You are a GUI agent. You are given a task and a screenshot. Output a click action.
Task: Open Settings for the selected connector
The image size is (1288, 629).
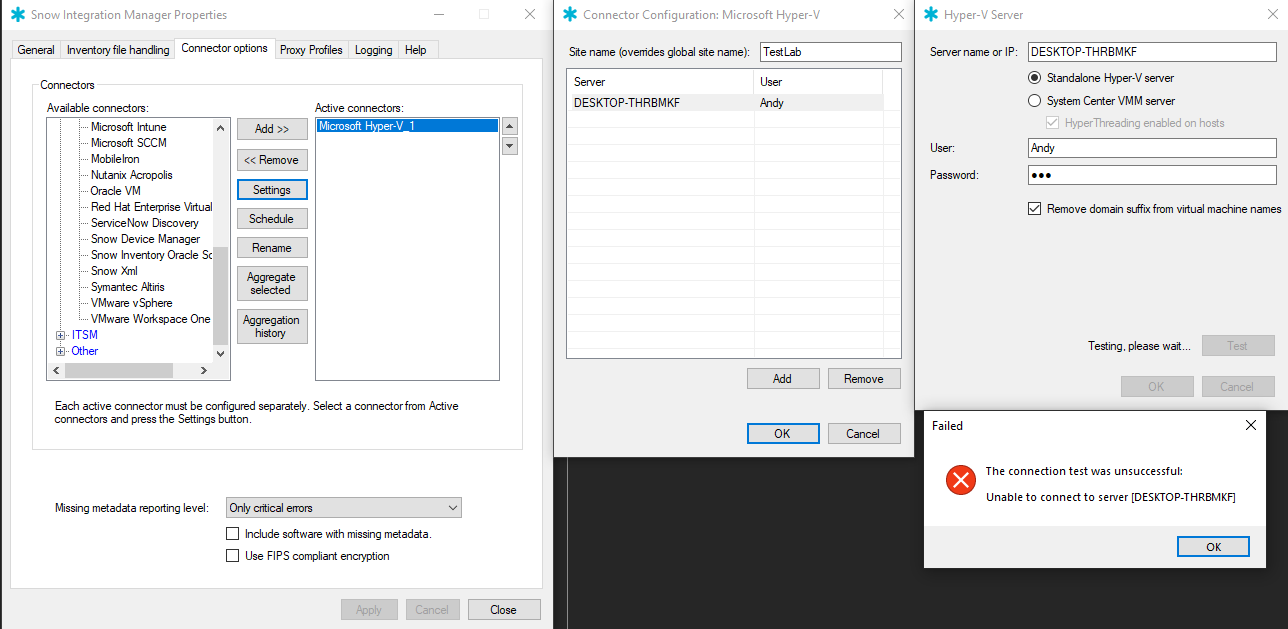(272, 190)
